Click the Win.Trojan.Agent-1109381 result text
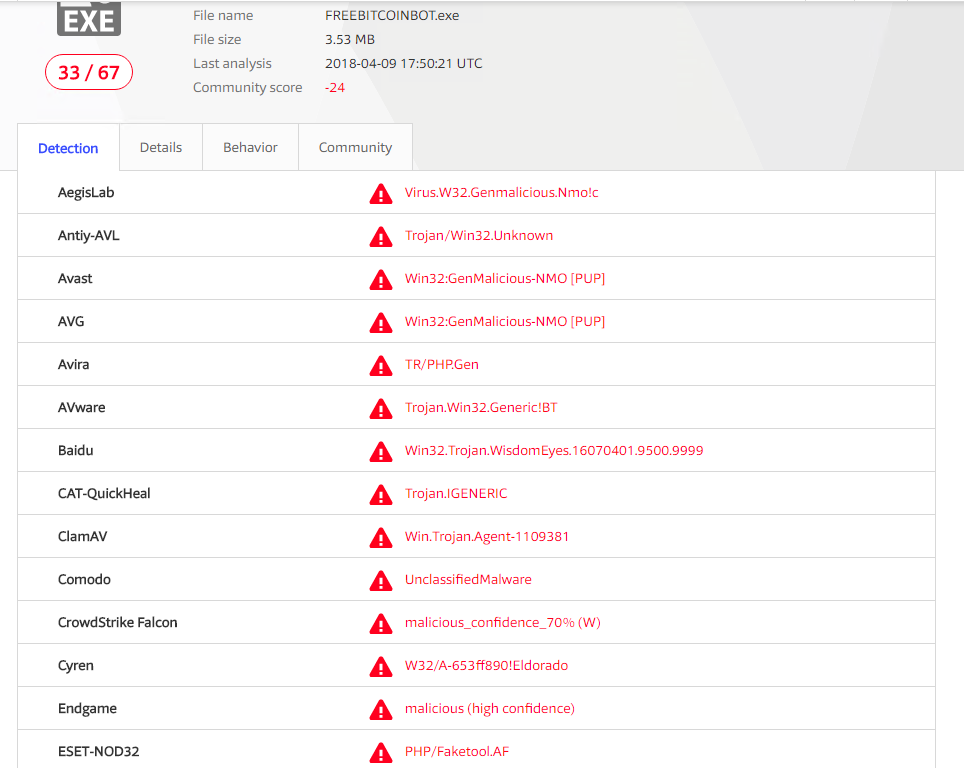Viewport: 964px width, 768px height. coord(487,537)
